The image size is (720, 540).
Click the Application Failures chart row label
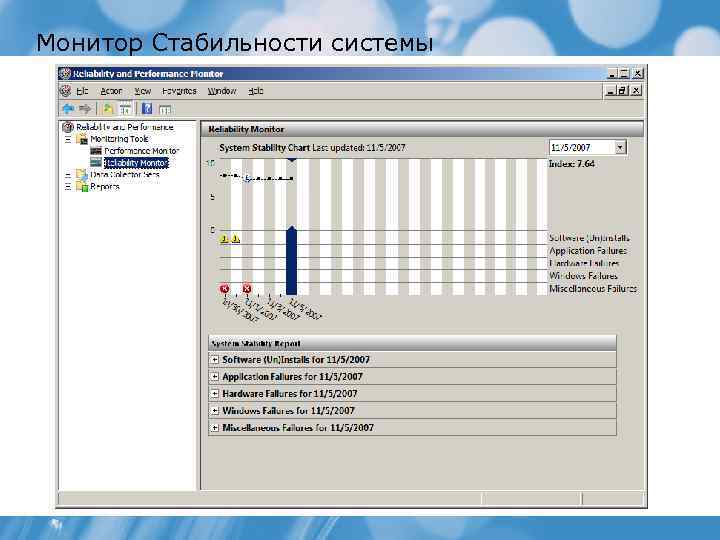pos(588,251)
